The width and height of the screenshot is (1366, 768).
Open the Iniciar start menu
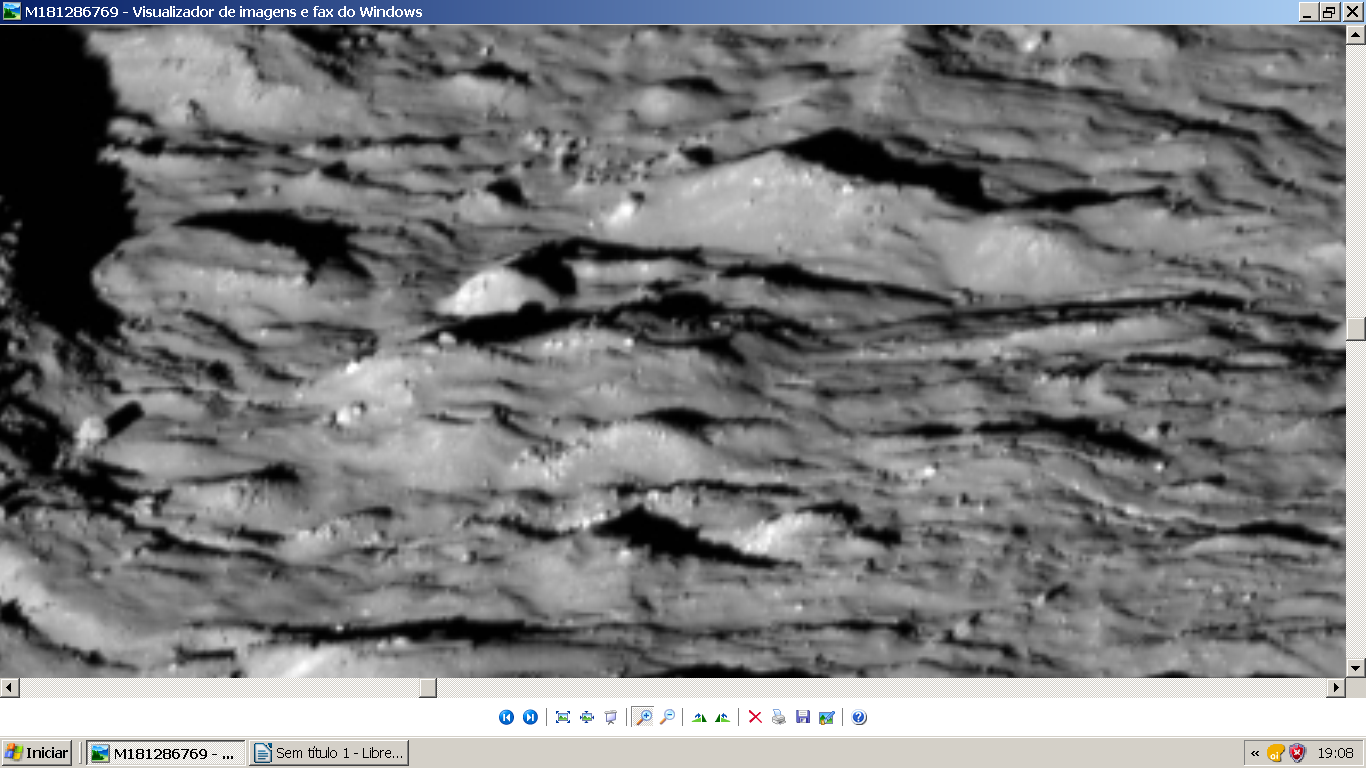pyautogui.click(x=37, y=753)
